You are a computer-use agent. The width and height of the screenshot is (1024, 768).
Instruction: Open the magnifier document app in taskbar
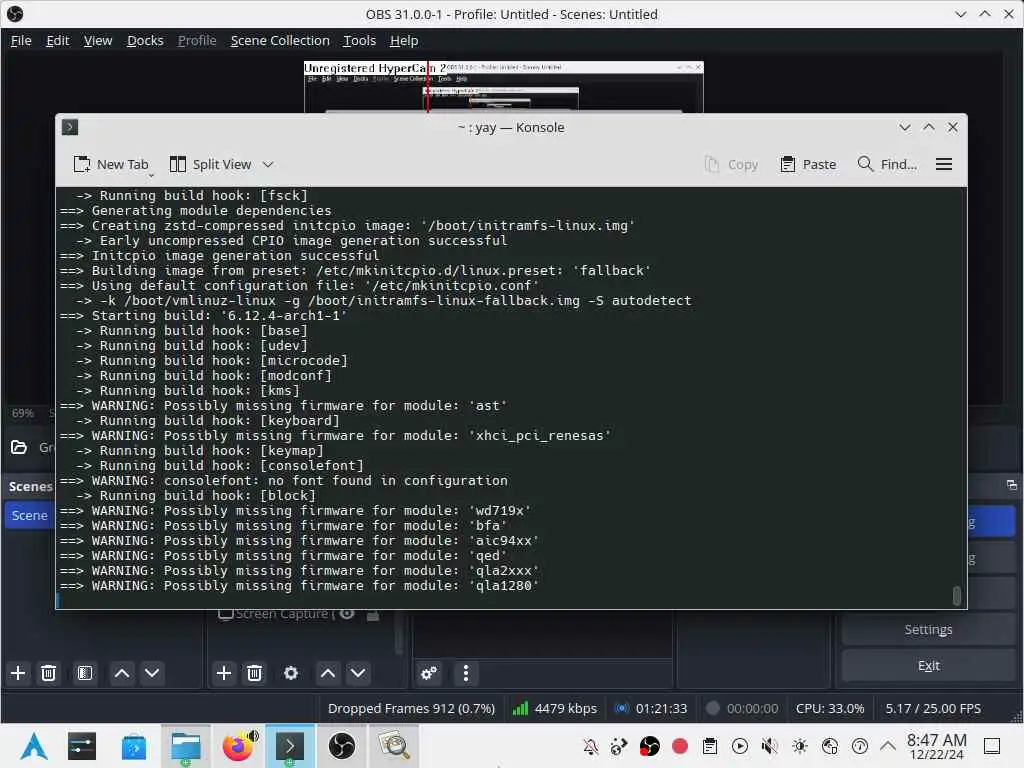tap(394, 746)
